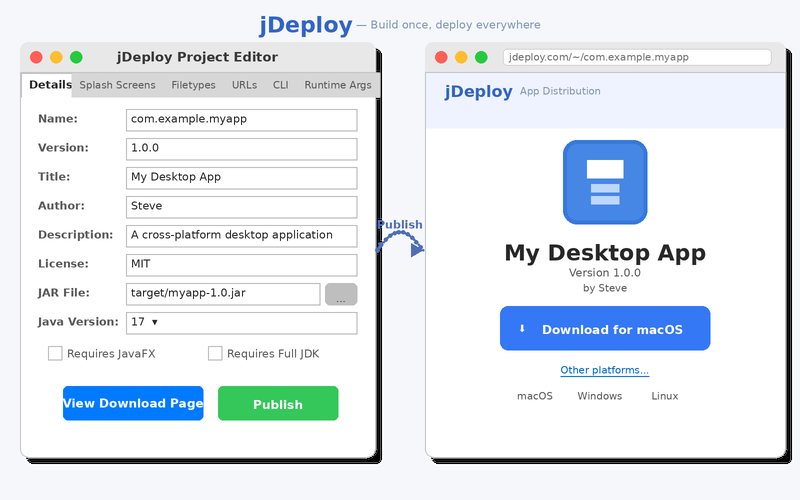Click the jDeploy logo in the browser page header
Screen dimensions: 800x500
tap(478, 91)
